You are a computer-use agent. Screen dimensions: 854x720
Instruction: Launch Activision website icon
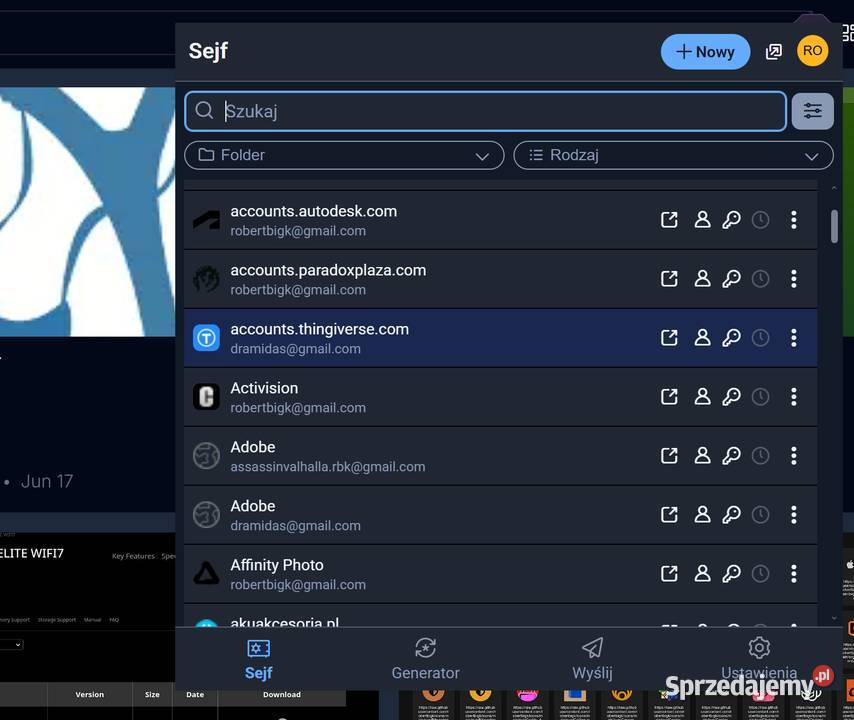point(669,396)
